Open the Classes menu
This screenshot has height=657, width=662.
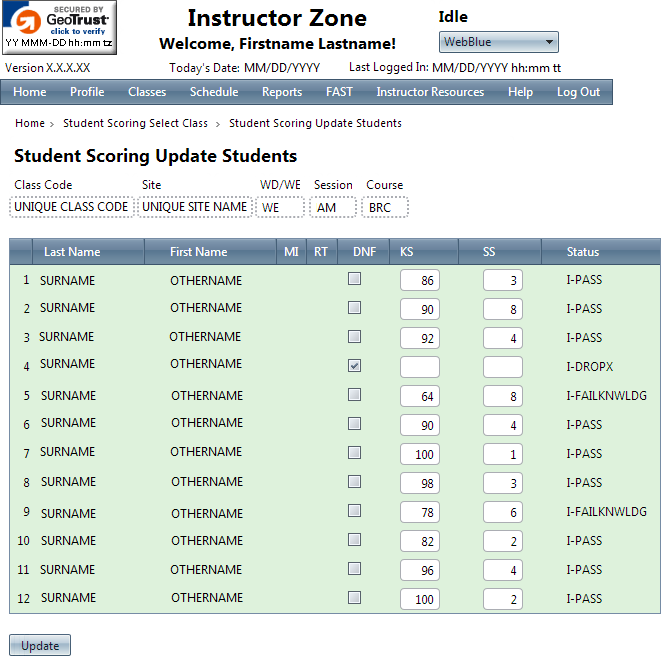click(147, 92)
